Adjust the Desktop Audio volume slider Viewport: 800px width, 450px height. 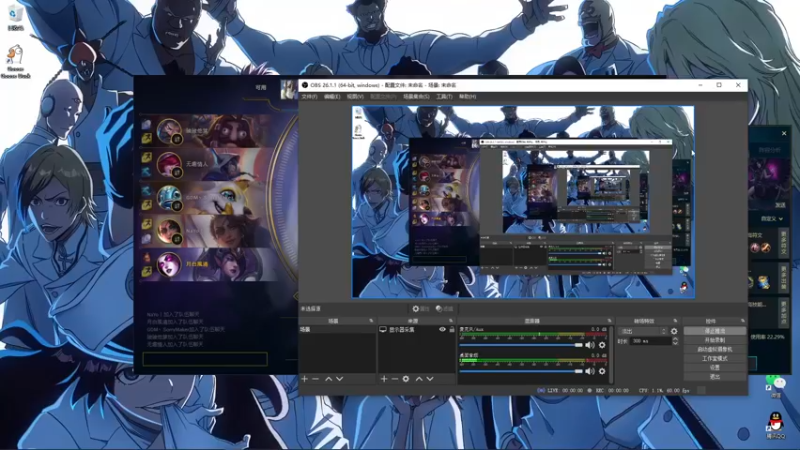(x=520, y=371)
